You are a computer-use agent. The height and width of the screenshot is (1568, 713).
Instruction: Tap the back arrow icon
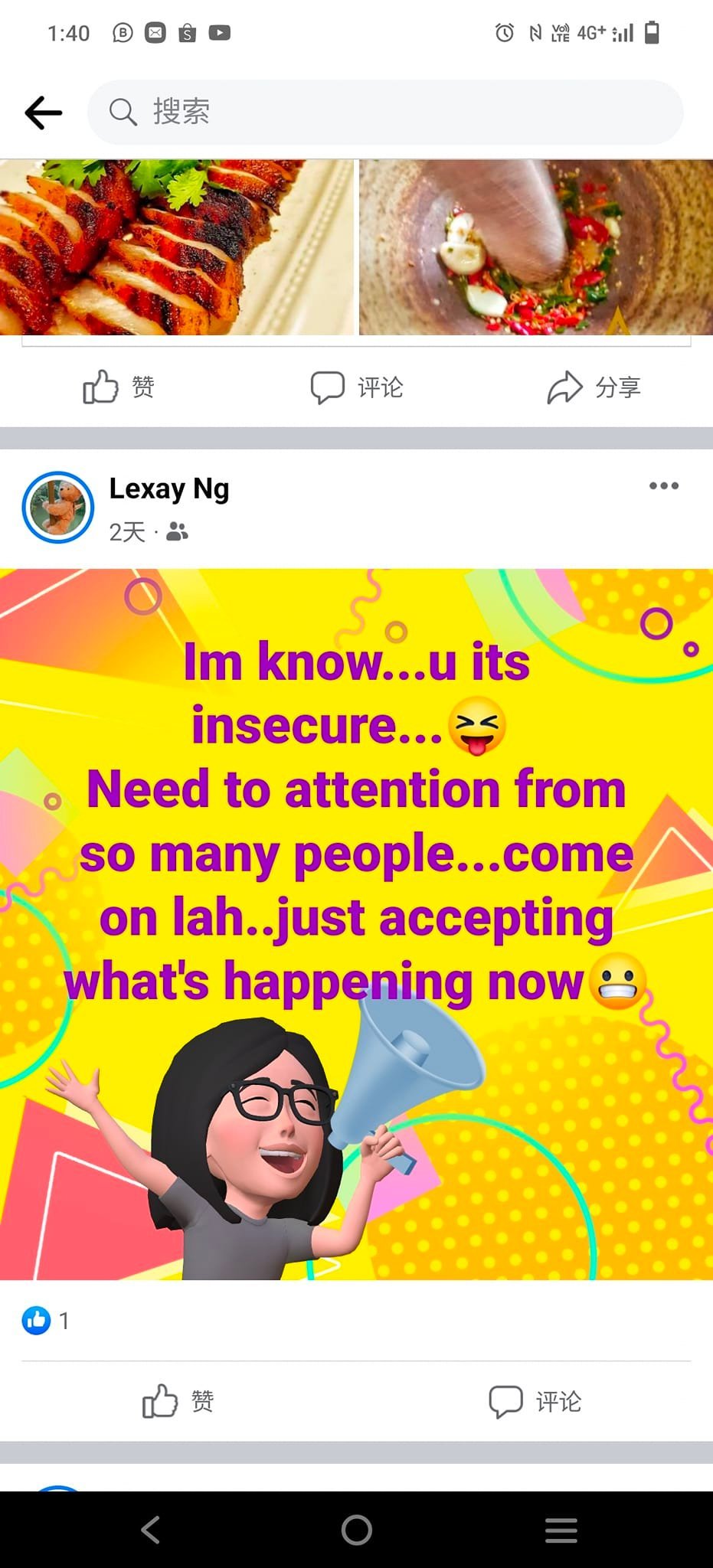[43, 113]
